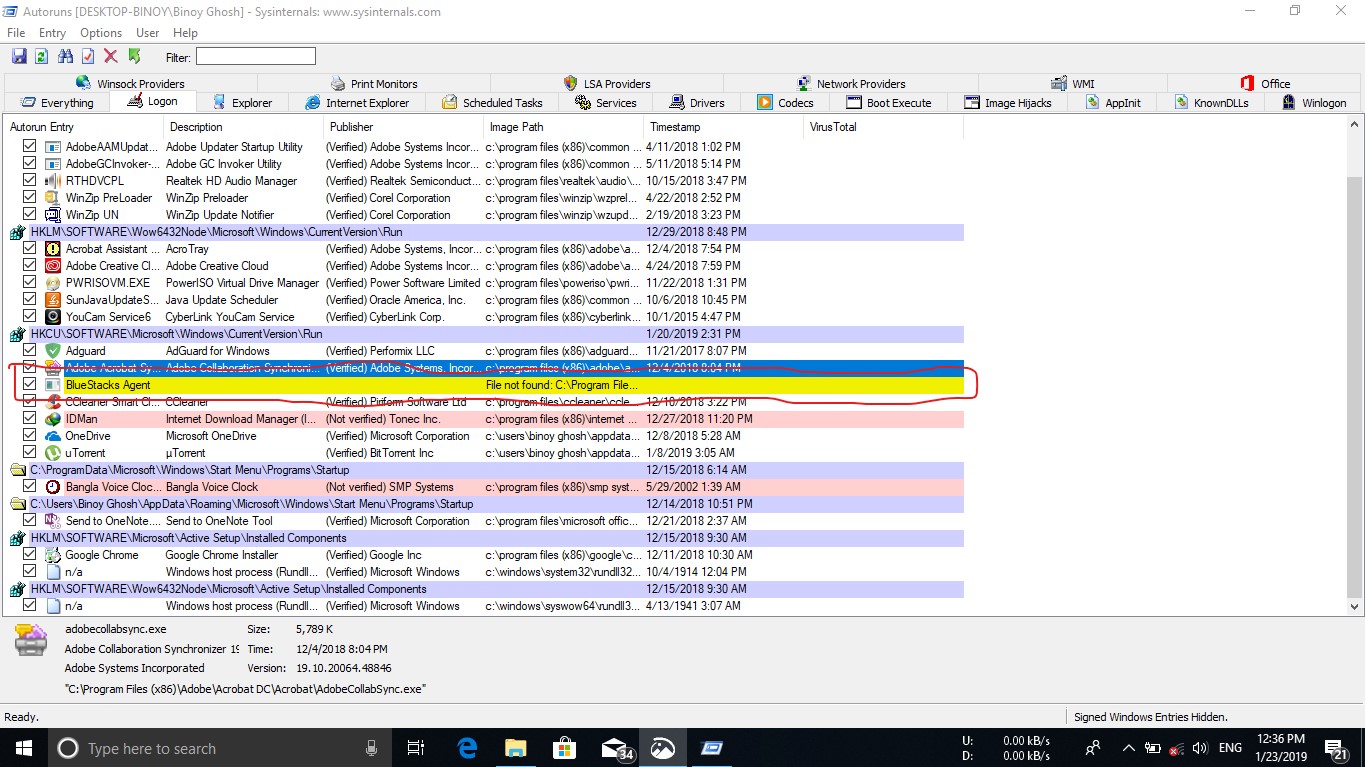1365x767 pixels.
Task: Select the PWRISOVM.EXE entry
Action: [x=485, y=283]
